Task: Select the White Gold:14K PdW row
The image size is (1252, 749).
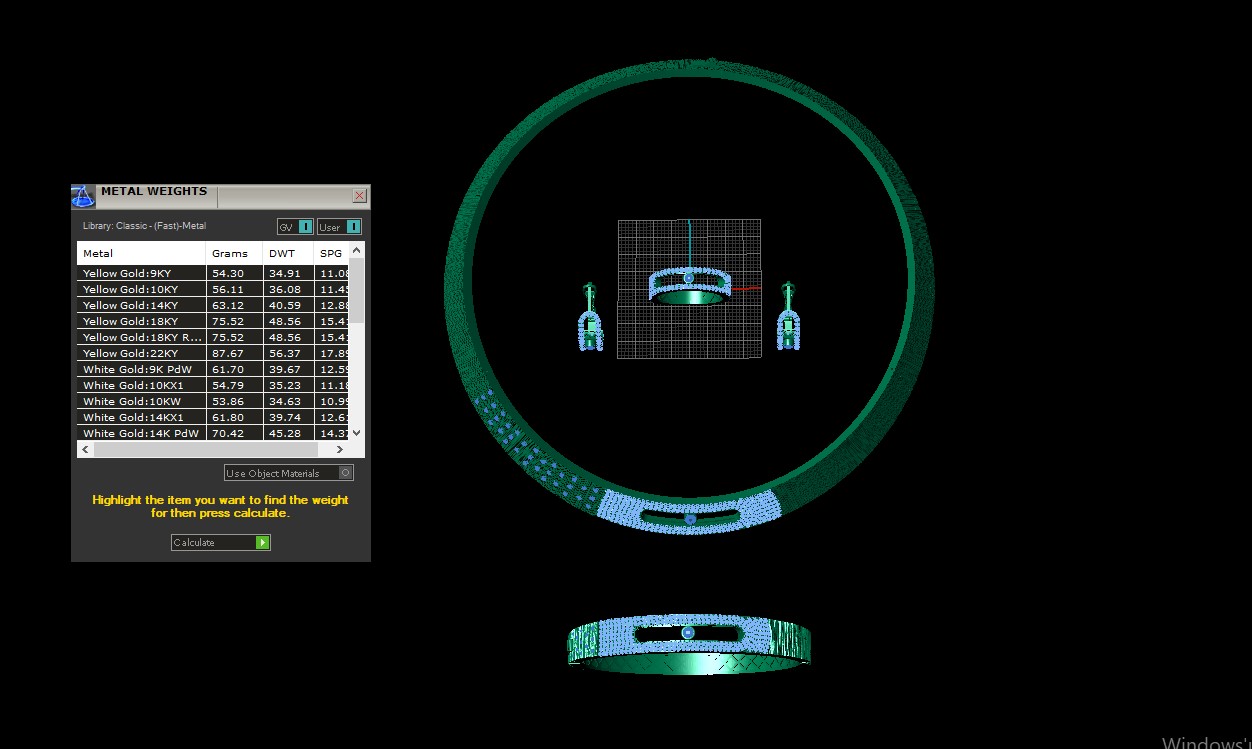Action: click(x=214, y=433)
